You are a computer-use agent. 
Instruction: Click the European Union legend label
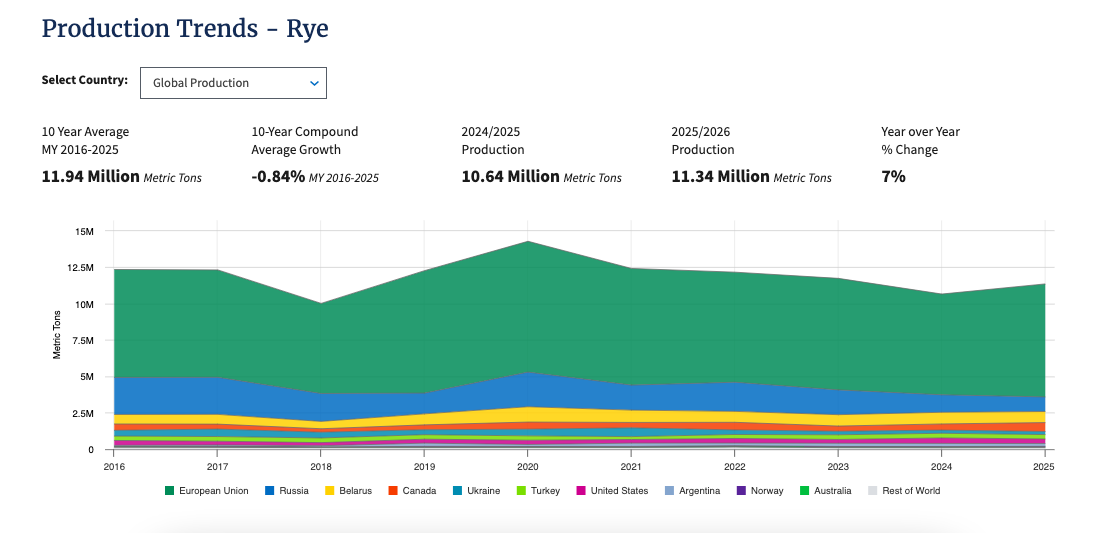pyautogui.click(x=213, y=491)
